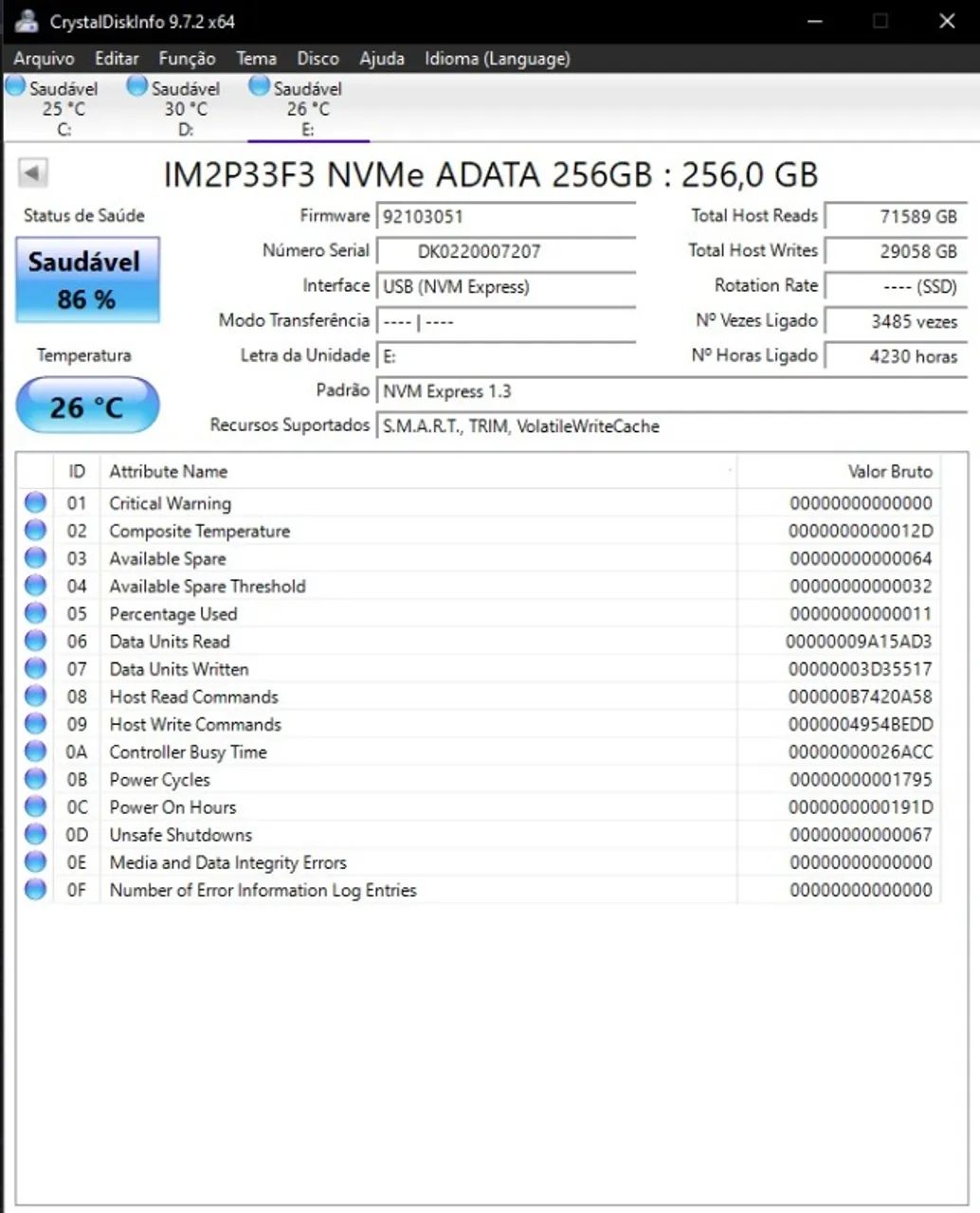Click raw value 00000000026ACC
Viewport: 980px width, 1213px height.
click(861, 751)
